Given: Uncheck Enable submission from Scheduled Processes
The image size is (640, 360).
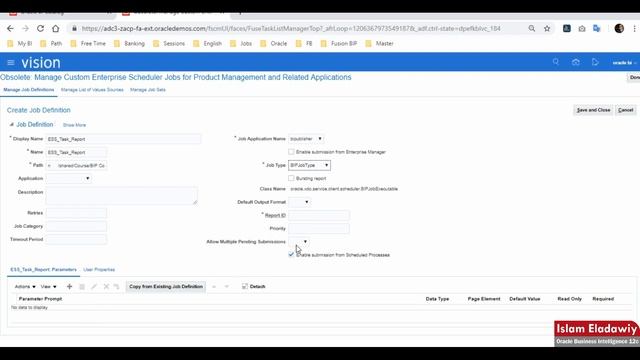Looking at the screenshot, I should click(291, 255).
